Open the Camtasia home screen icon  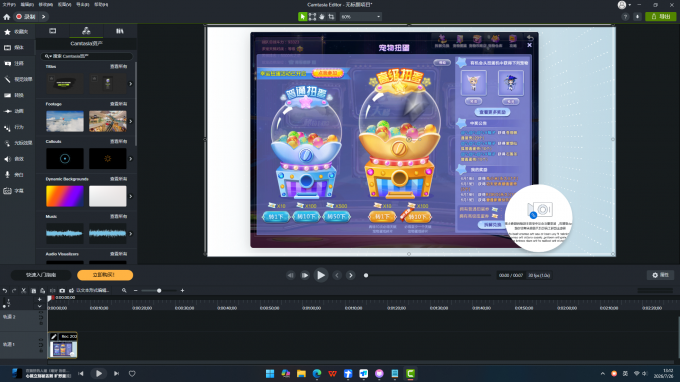pyautogui.click(x=7, y=17)
